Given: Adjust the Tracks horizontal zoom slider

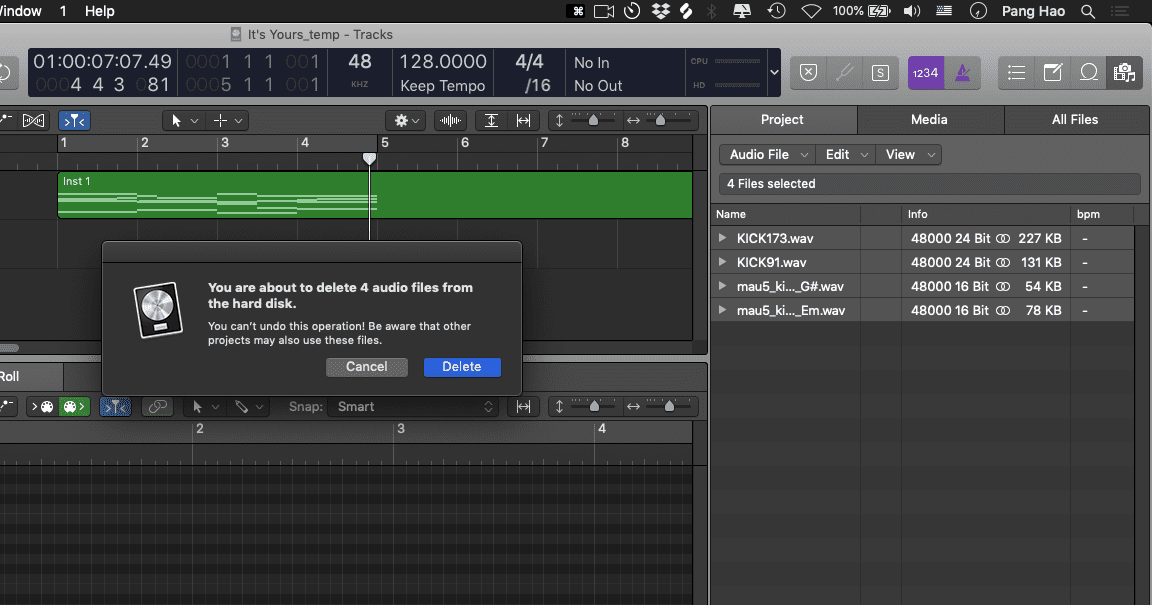Looking at the screenshot, I should [x=660, y=120].
